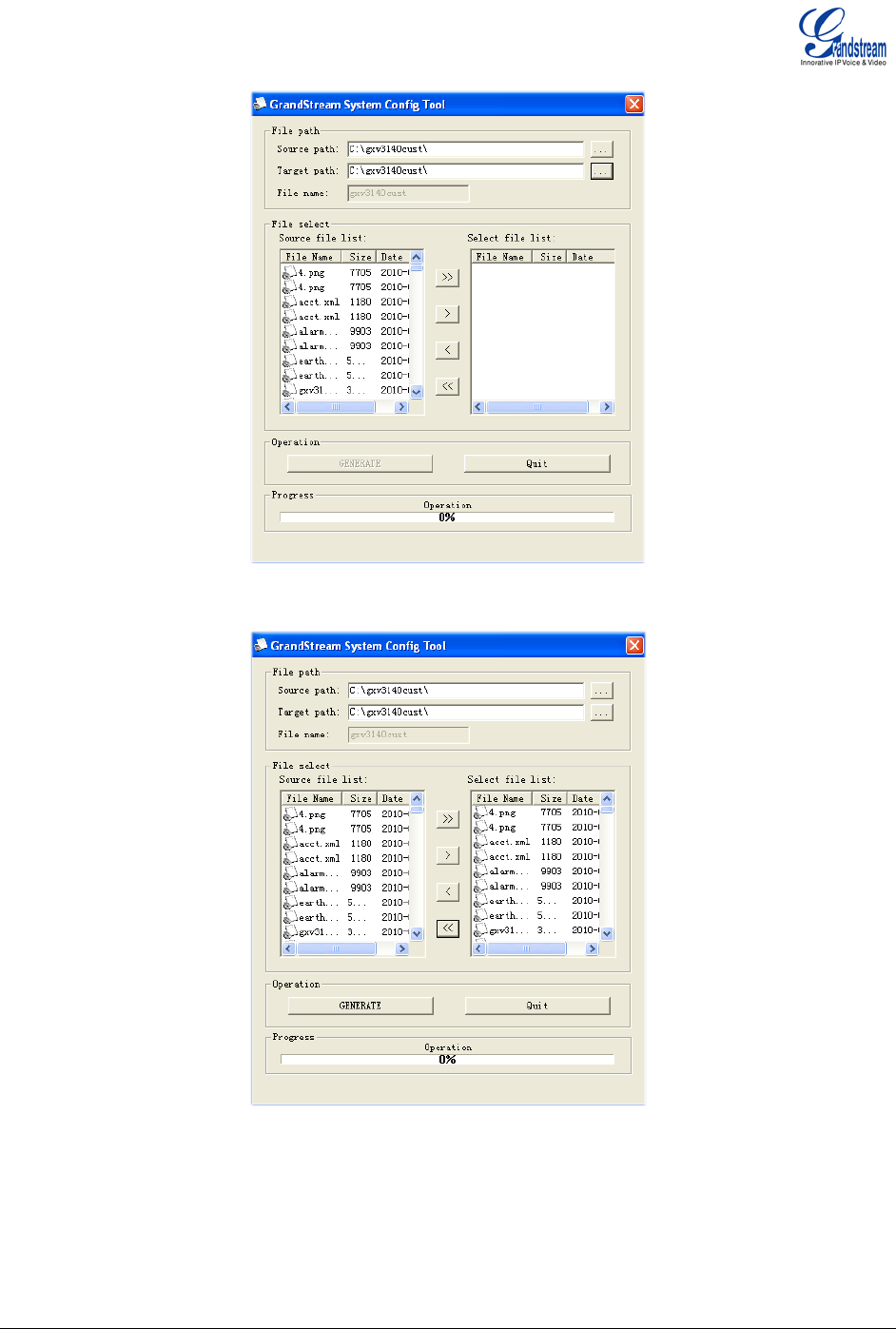Source list scroll-left arrow, dialog with empty Select list
The width and height of the screenshot is (896, 1329).
pos(288,407)
